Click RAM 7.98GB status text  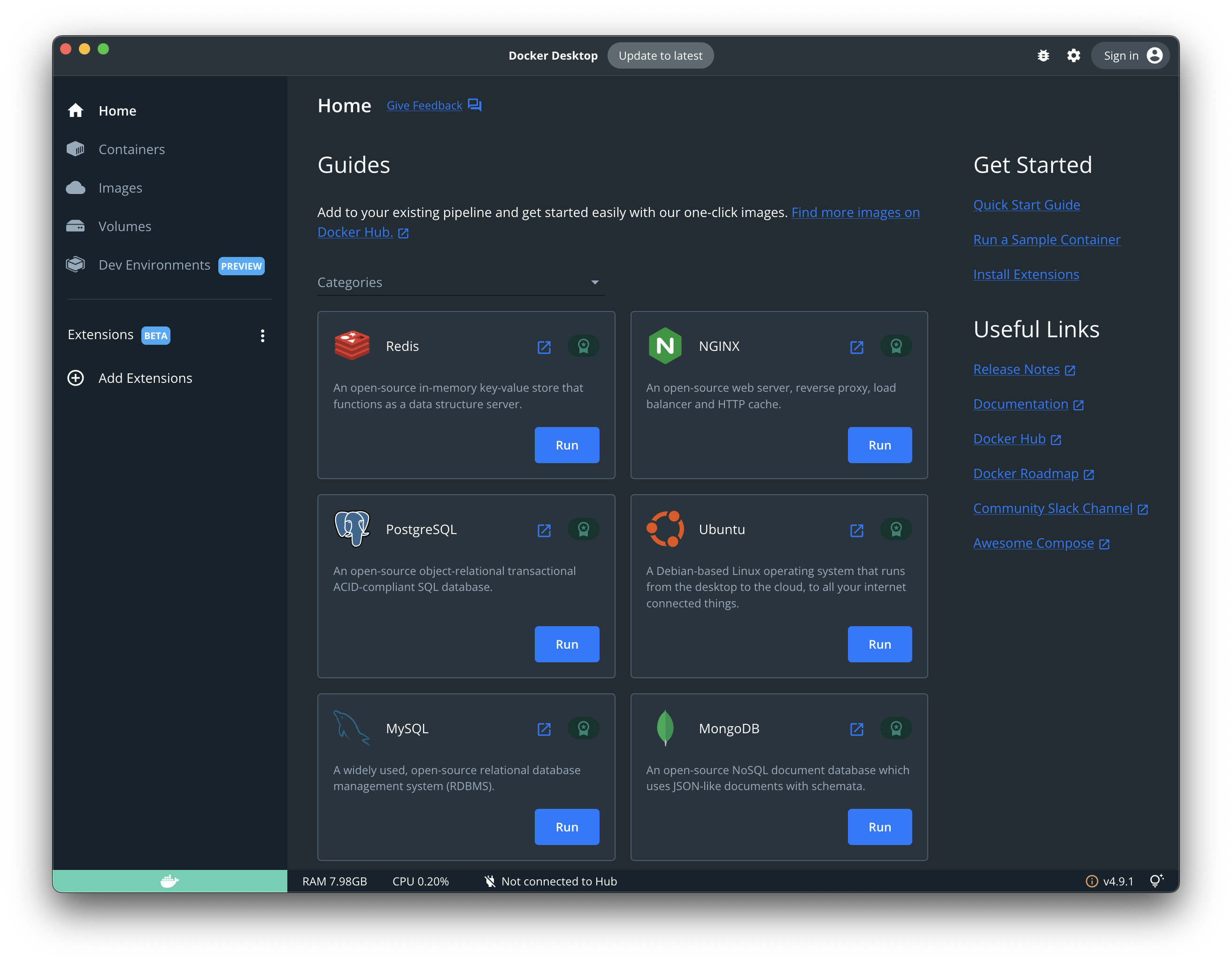click(x=334, y=881)
